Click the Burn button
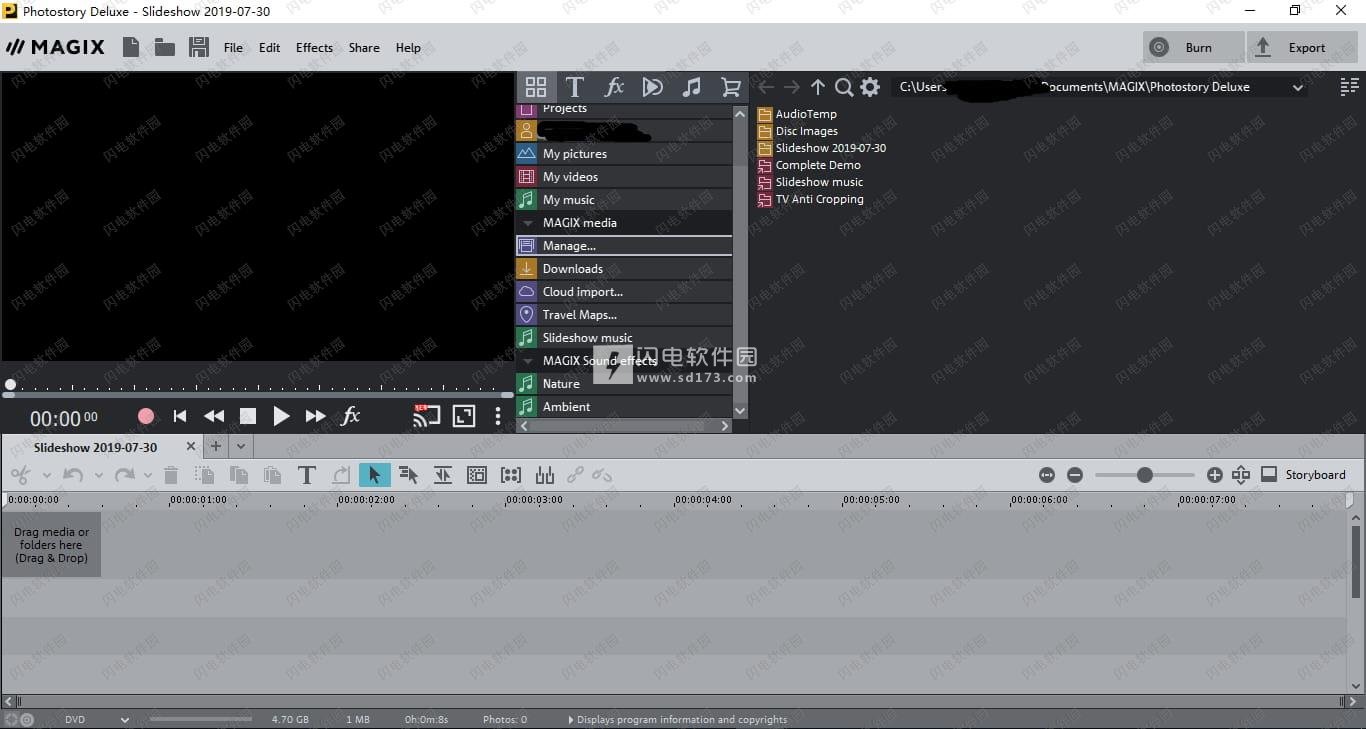This screenshot has height=729, width=1366. click(x=1194, y=47)
